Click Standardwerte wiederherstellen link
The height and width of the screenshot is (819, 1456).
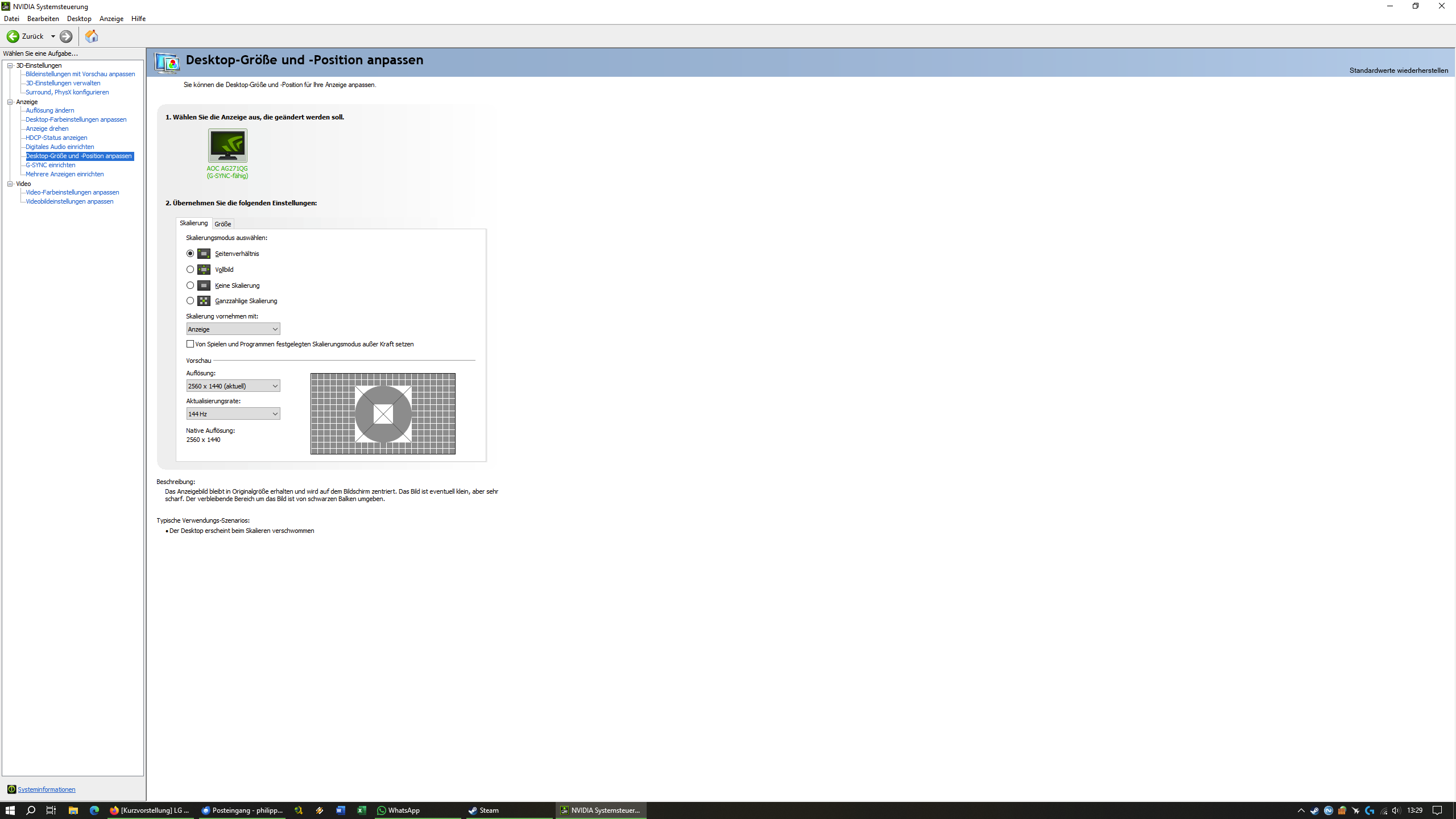[1399, 71]
